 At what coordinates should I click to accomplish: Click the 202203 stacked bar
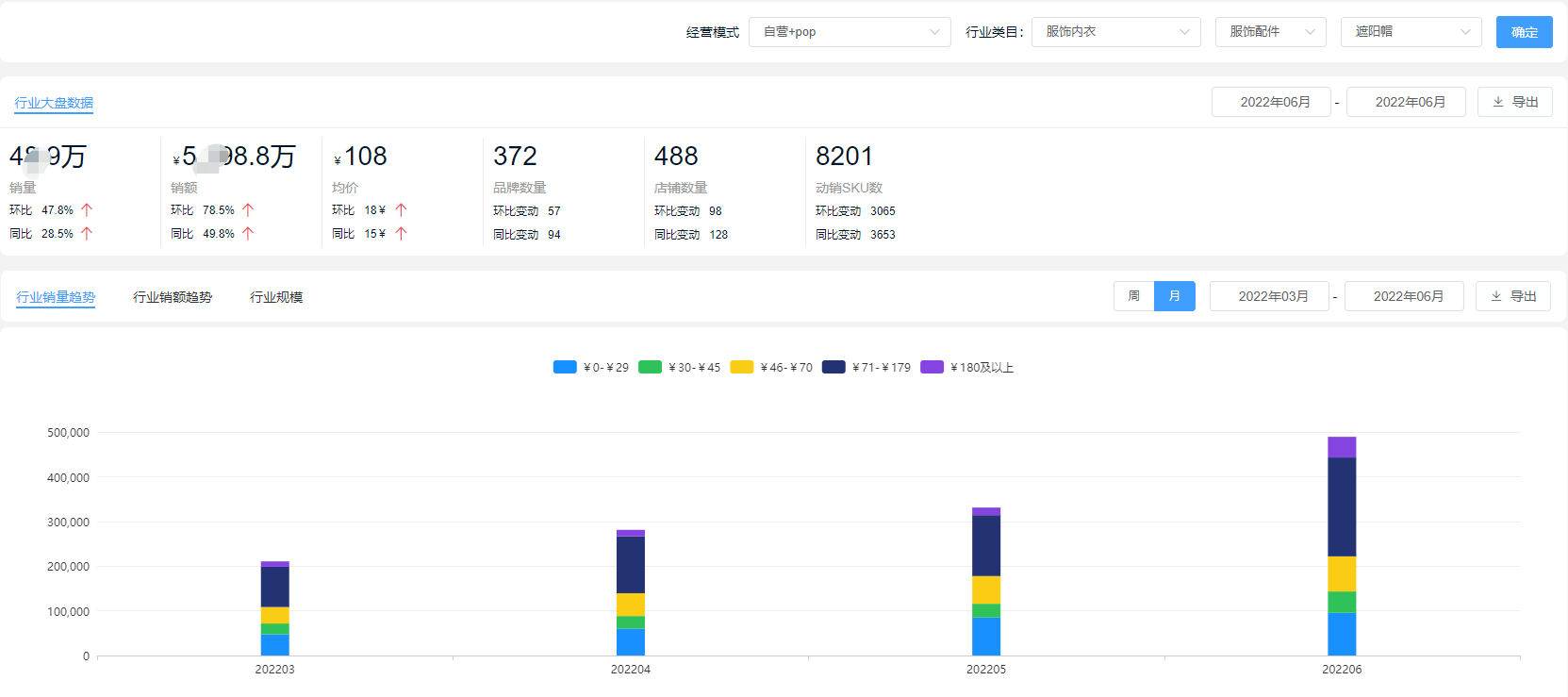click(x=274, y=608)
